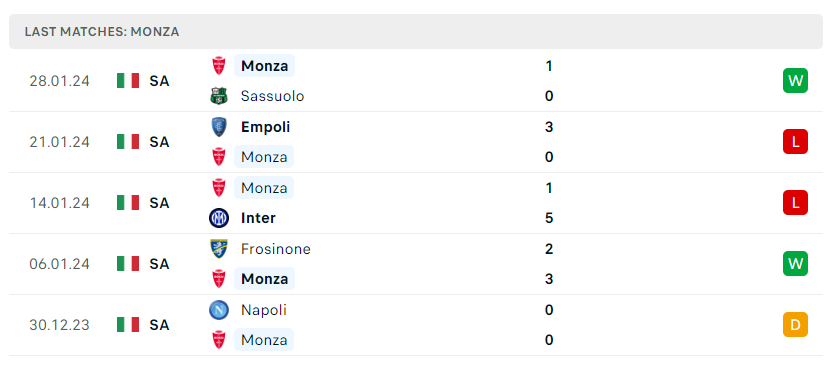The image size is (830, 367).
Task: Open the Napoli team name link
Action: (264, 310)
